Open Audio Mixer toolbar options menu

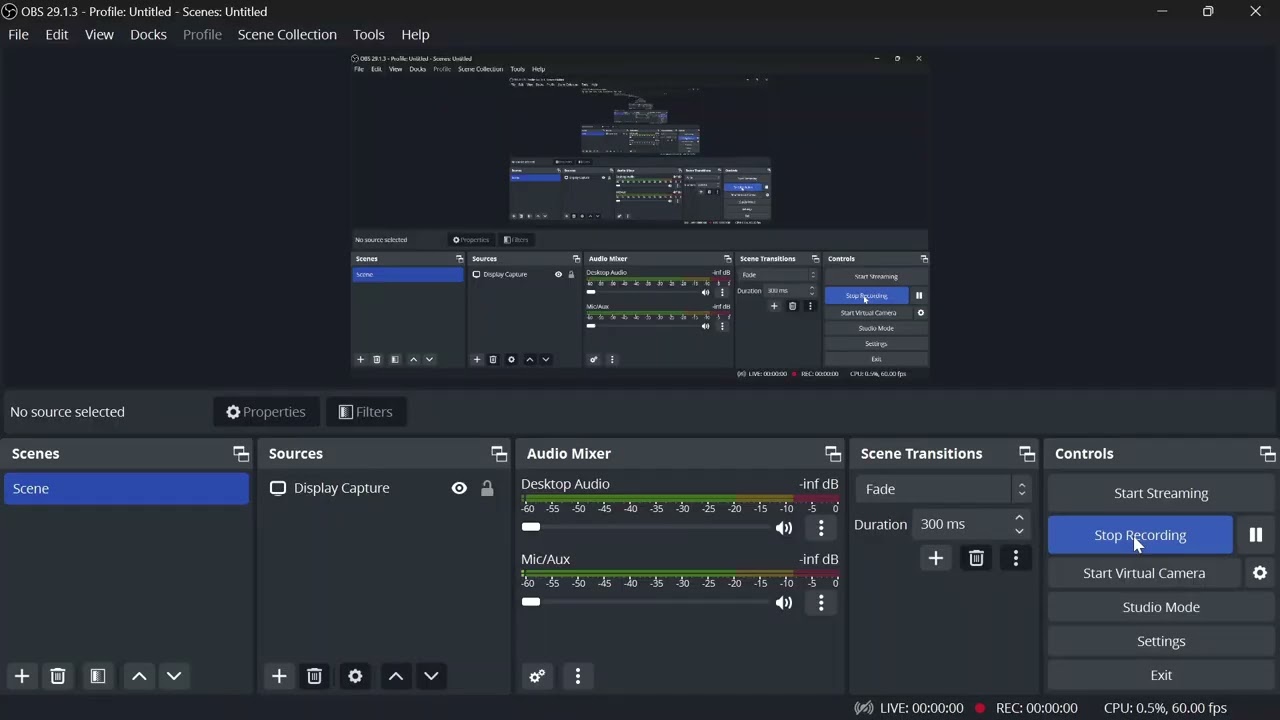tap(578, 676)
